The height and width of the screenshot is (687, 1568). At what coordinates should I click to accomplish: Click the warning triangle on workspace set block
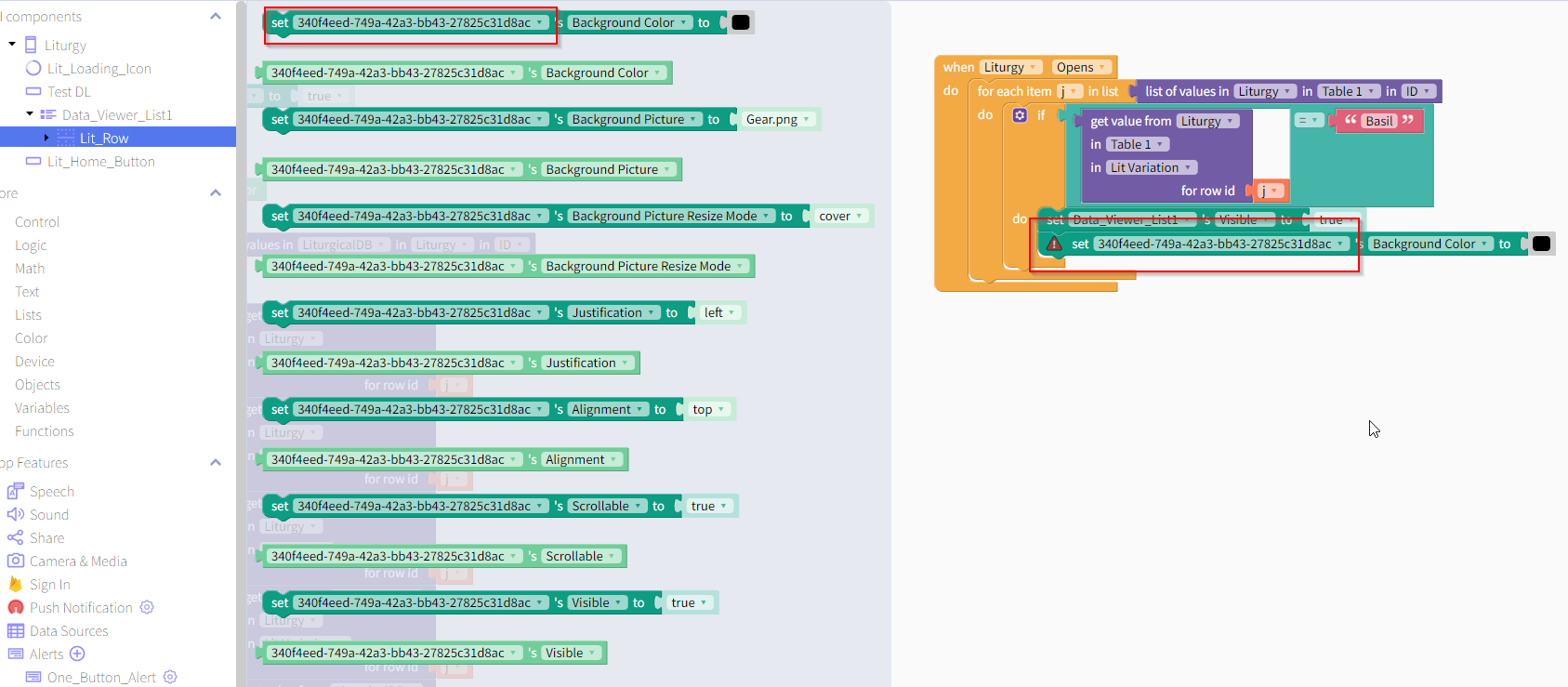pos(1054,244)
